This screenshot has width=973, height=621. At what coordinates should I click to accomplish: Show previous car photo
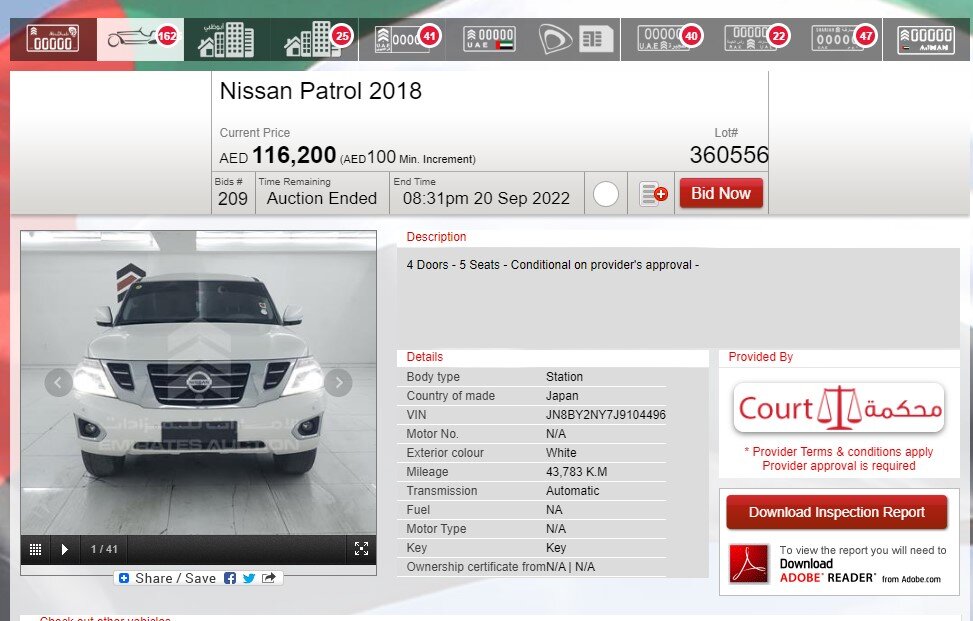[x=58, y=383]
